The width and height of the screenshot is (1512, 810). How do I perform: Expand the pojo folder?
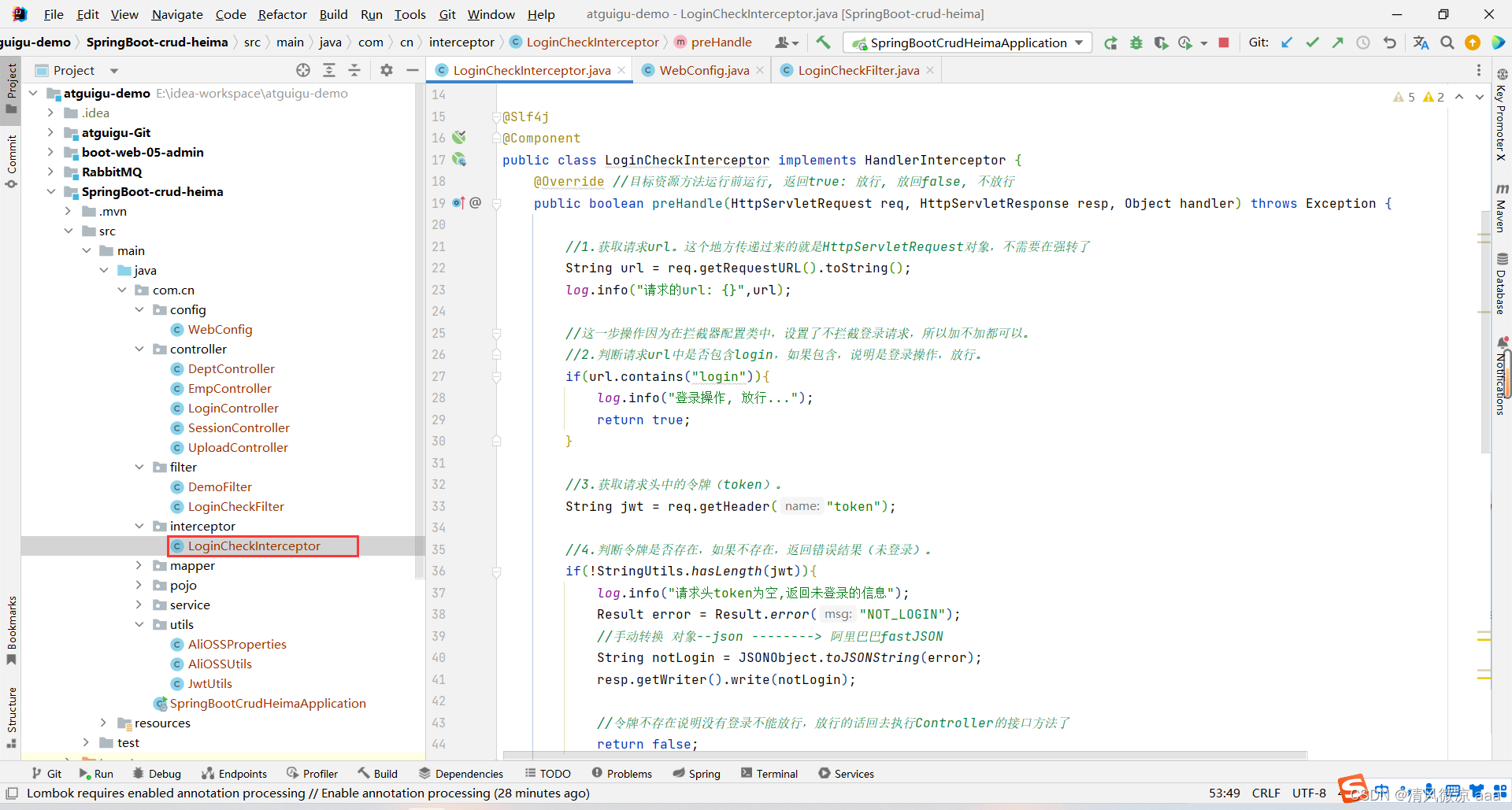pos(139,585)
